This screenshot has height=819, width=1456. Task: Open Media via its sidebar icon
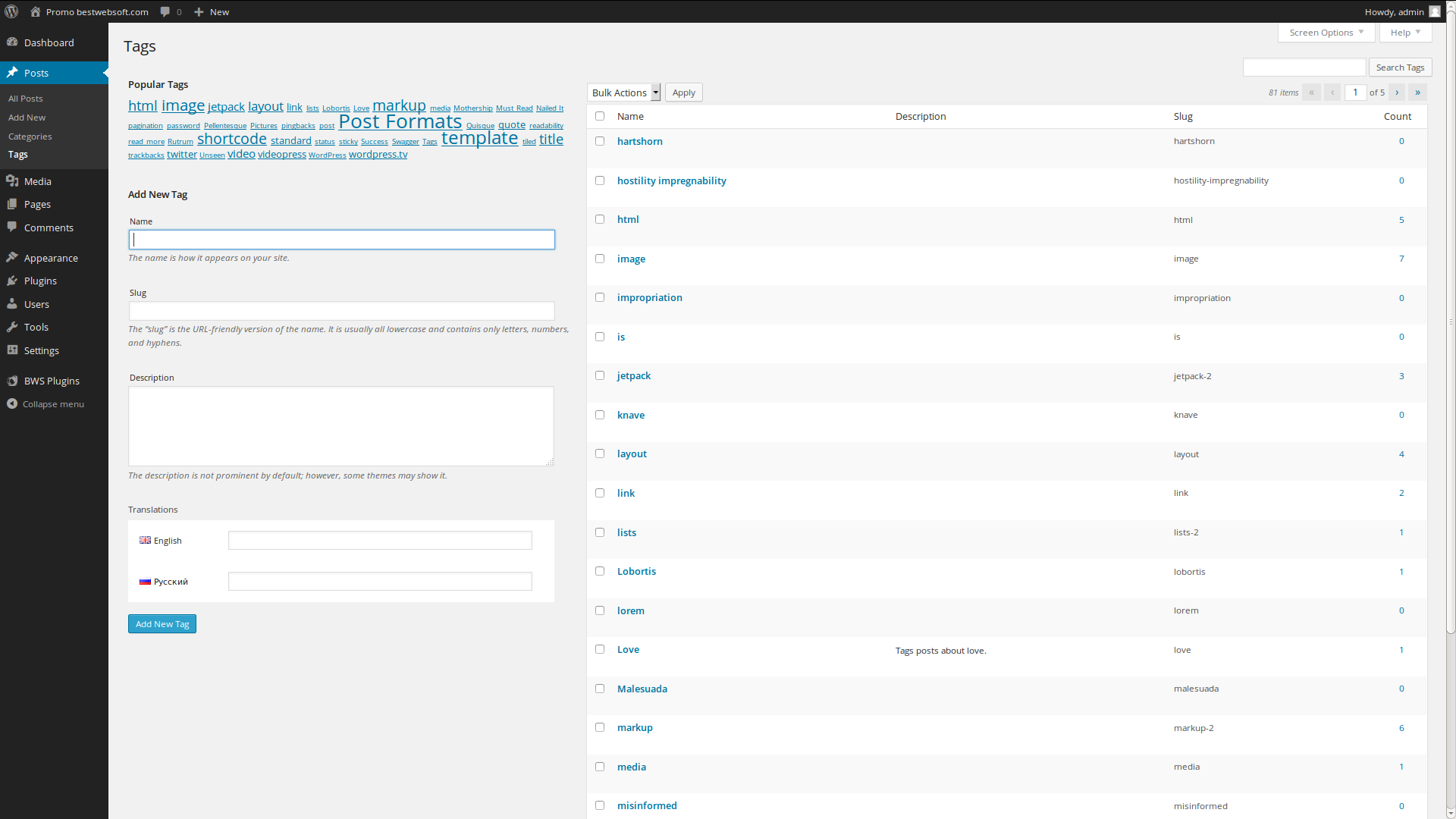click(x=12, y=181)
